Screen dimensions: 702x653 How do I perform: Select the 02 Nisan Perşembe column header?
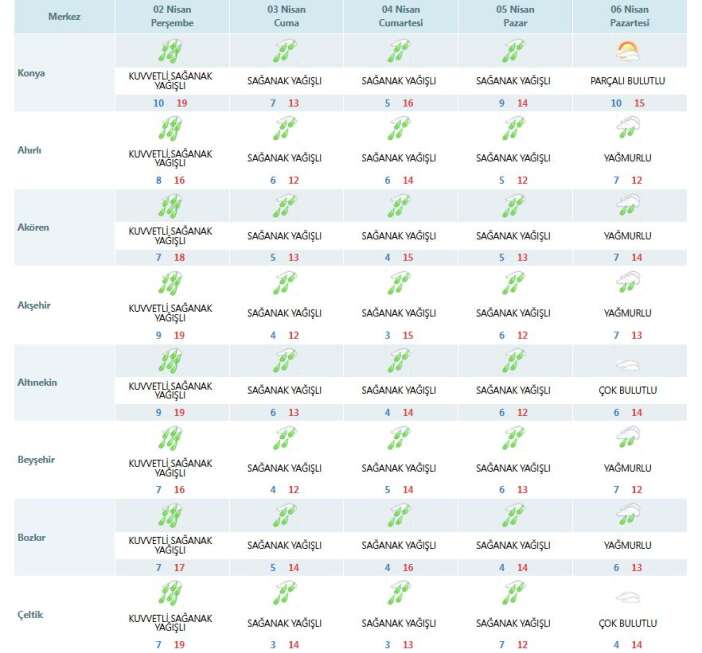pyautogui.click(x=171, y=16)
